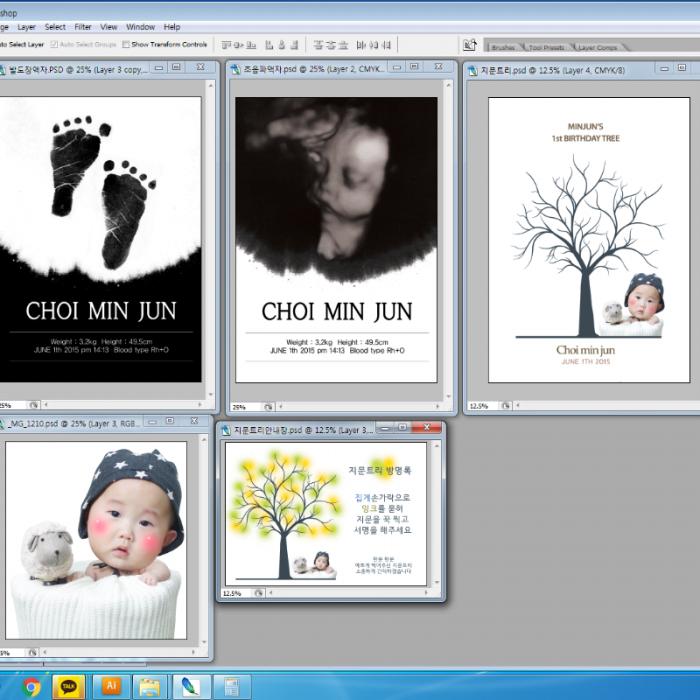Image resolution: width=700 pixels, height=700 pixels.
Task: Open the Window menu
Action: [140, 27]
